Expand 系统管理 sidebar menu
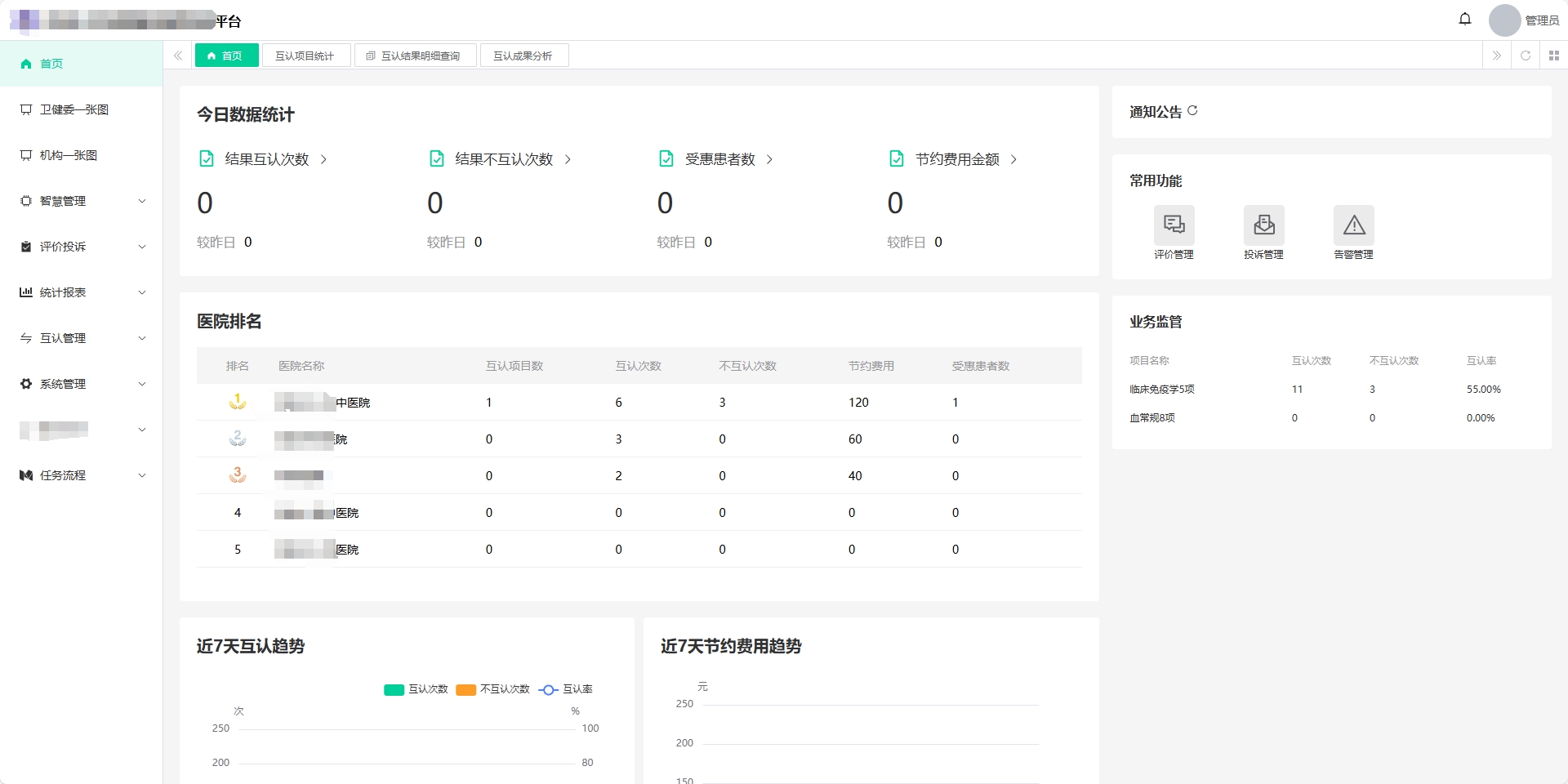 pyautogui.click(x=82, y=384)
